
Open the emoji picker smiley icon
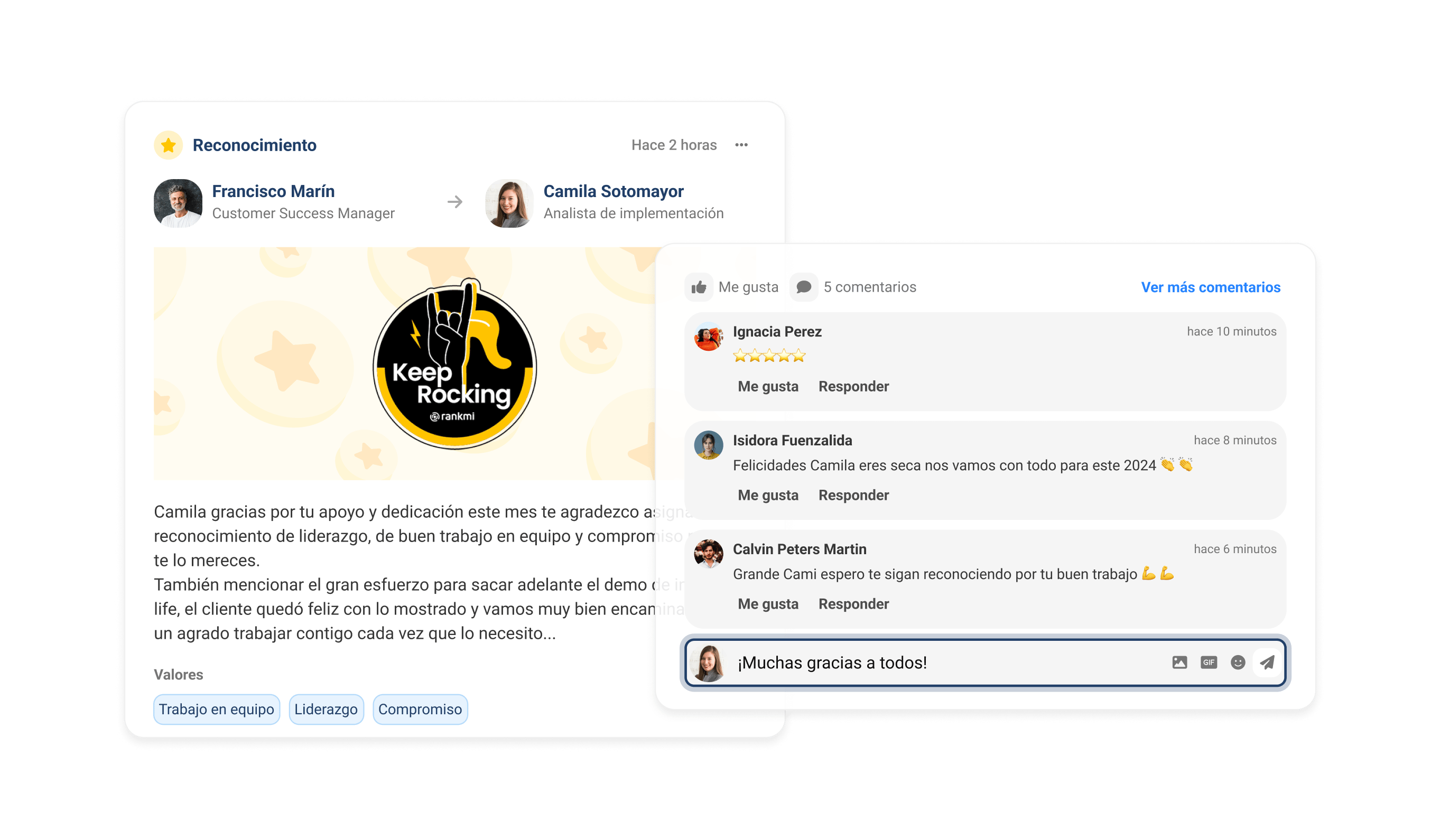pos(1238,662)
